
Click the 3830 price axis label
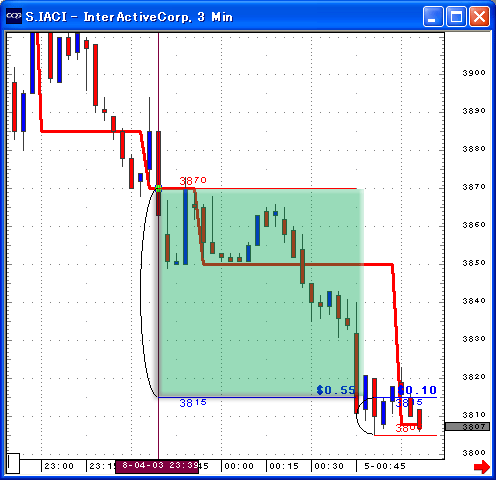pos(474,339)
